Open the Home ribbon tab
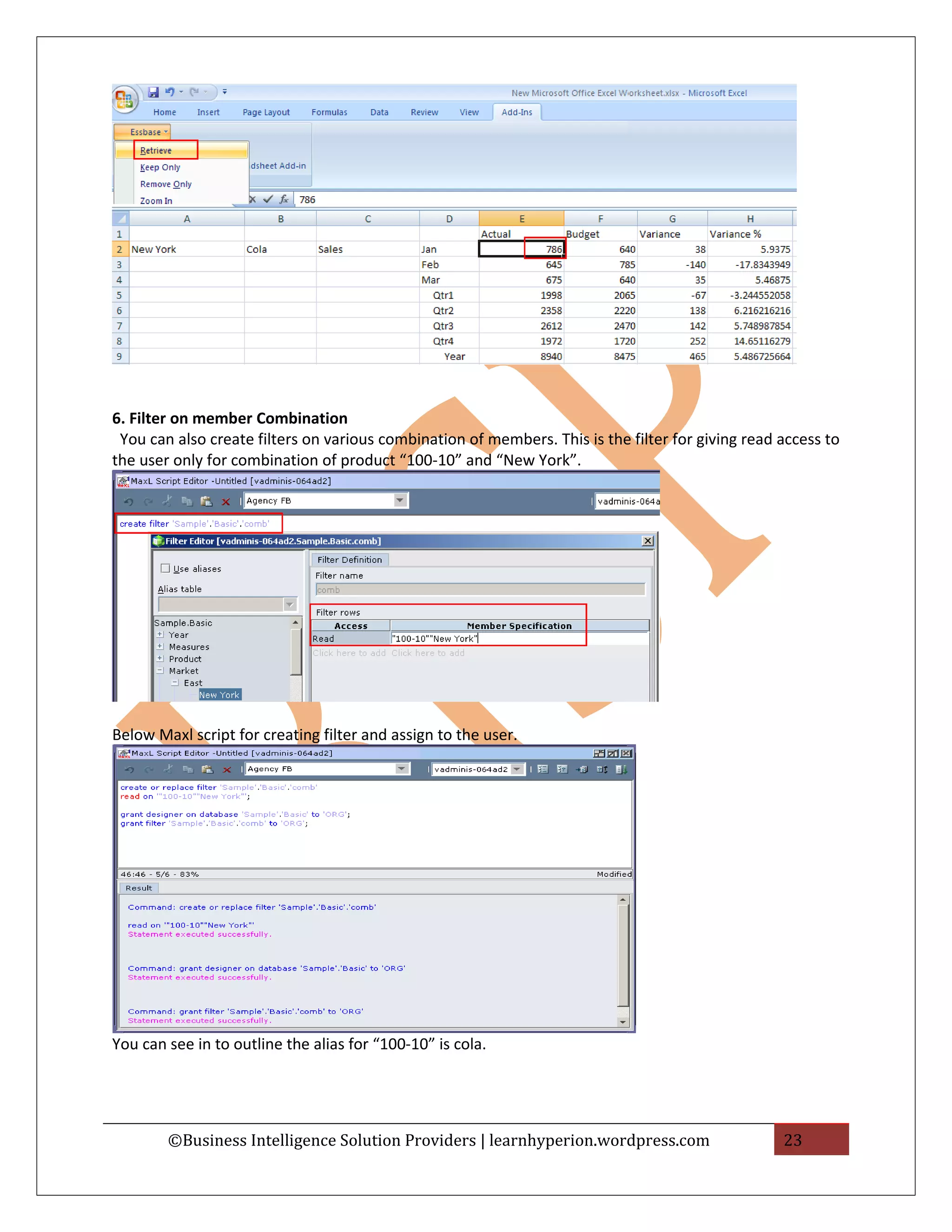Viewport: 952px width, 1232px height. click(x=165, y=112)
